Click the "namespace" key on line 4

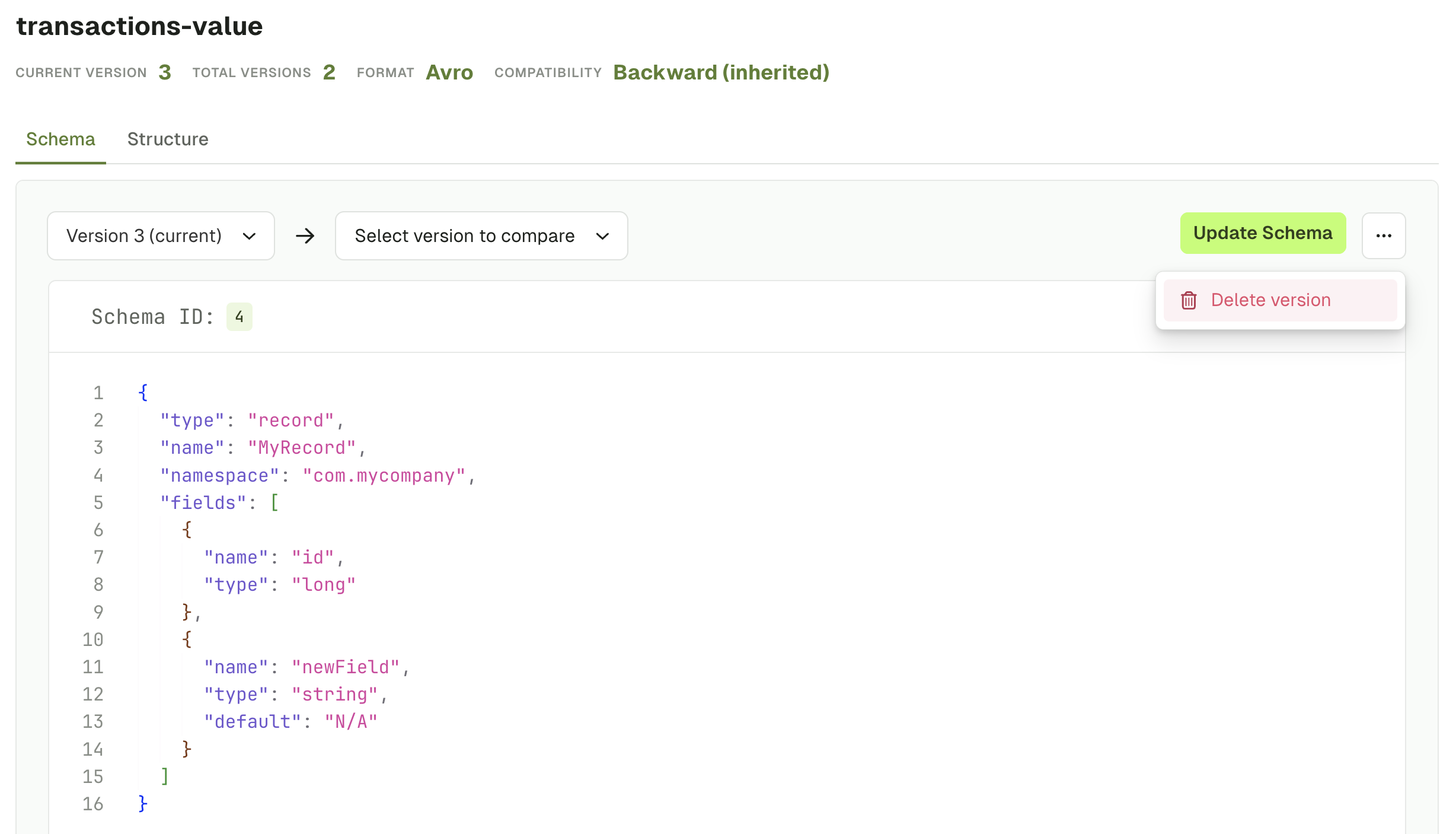tap(219, 476)
